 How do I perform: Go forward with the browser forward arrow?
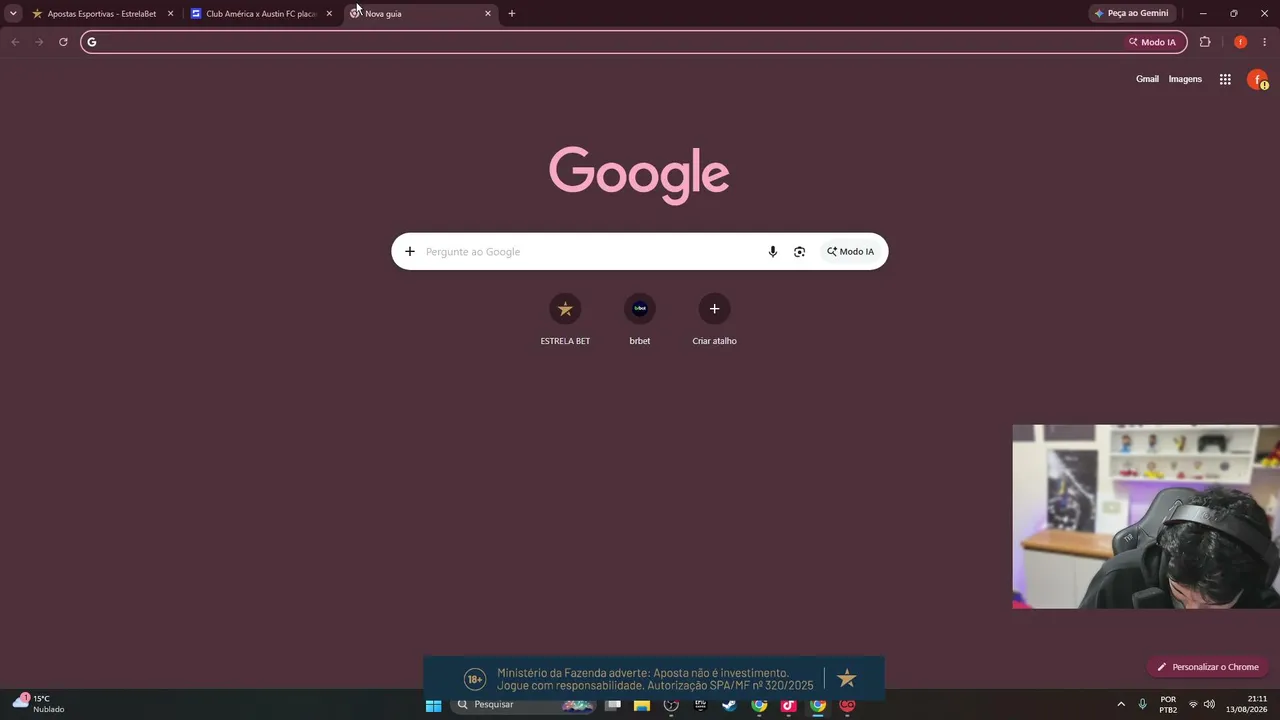[x=39, y=42]
